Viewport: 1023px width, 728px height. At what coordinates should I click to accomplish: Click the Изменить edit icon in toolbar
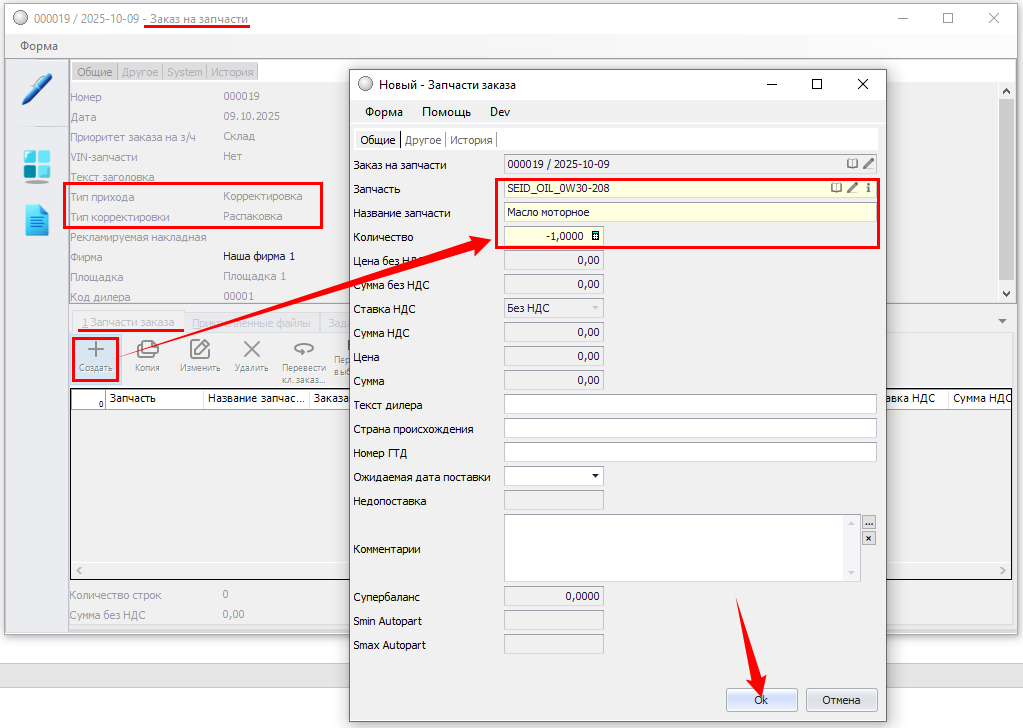200,350
